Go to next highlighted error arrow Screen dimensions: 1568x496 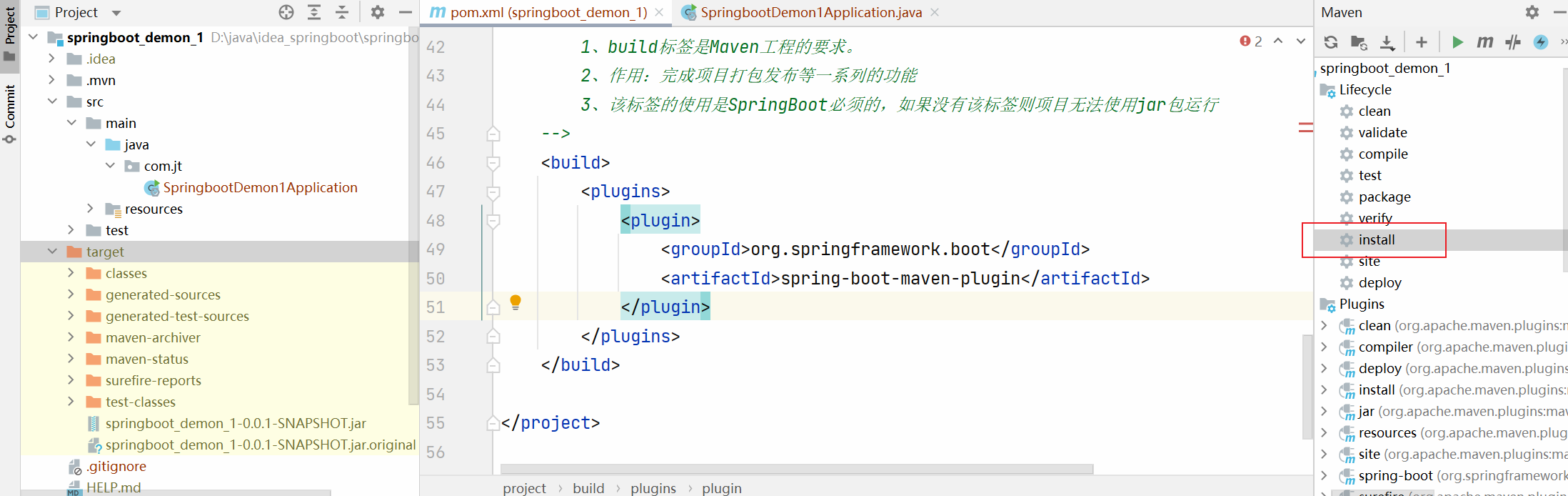point(1301,41)
